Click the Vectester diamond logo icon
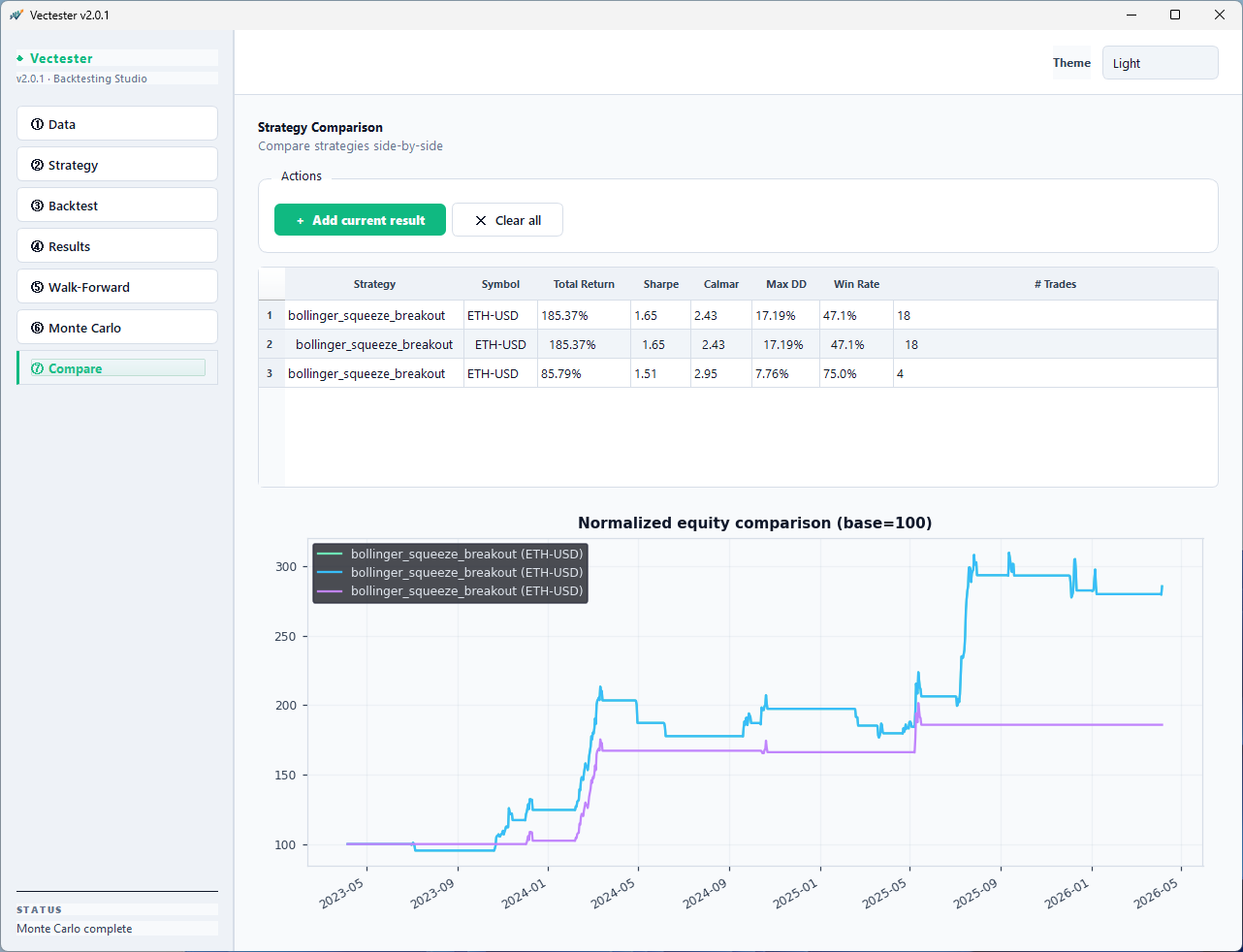Viewport: 1243px width, 952px height. pos(19,58)
